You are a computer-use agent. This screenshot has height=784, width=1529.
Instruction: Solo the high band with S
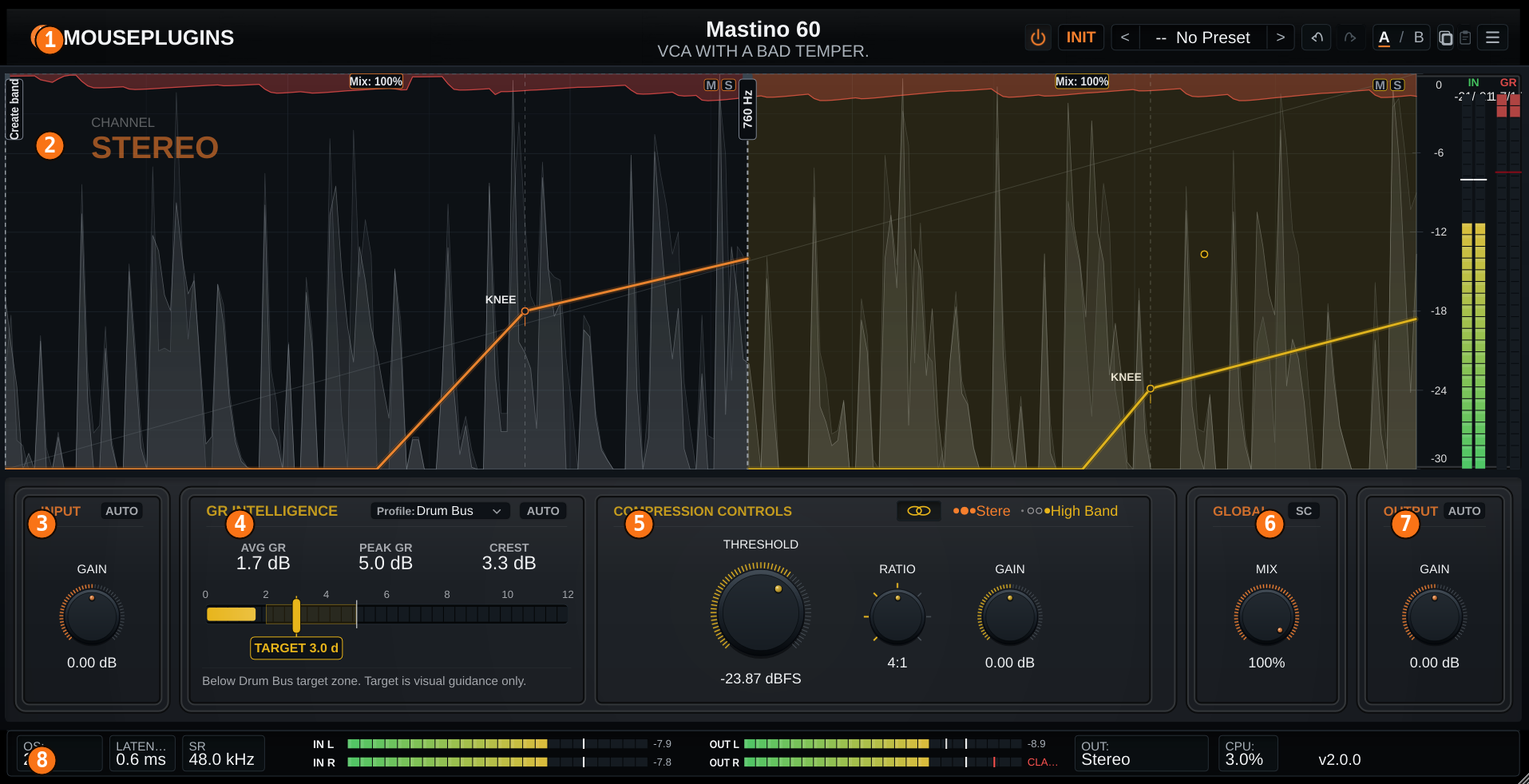coord(1397,85)
